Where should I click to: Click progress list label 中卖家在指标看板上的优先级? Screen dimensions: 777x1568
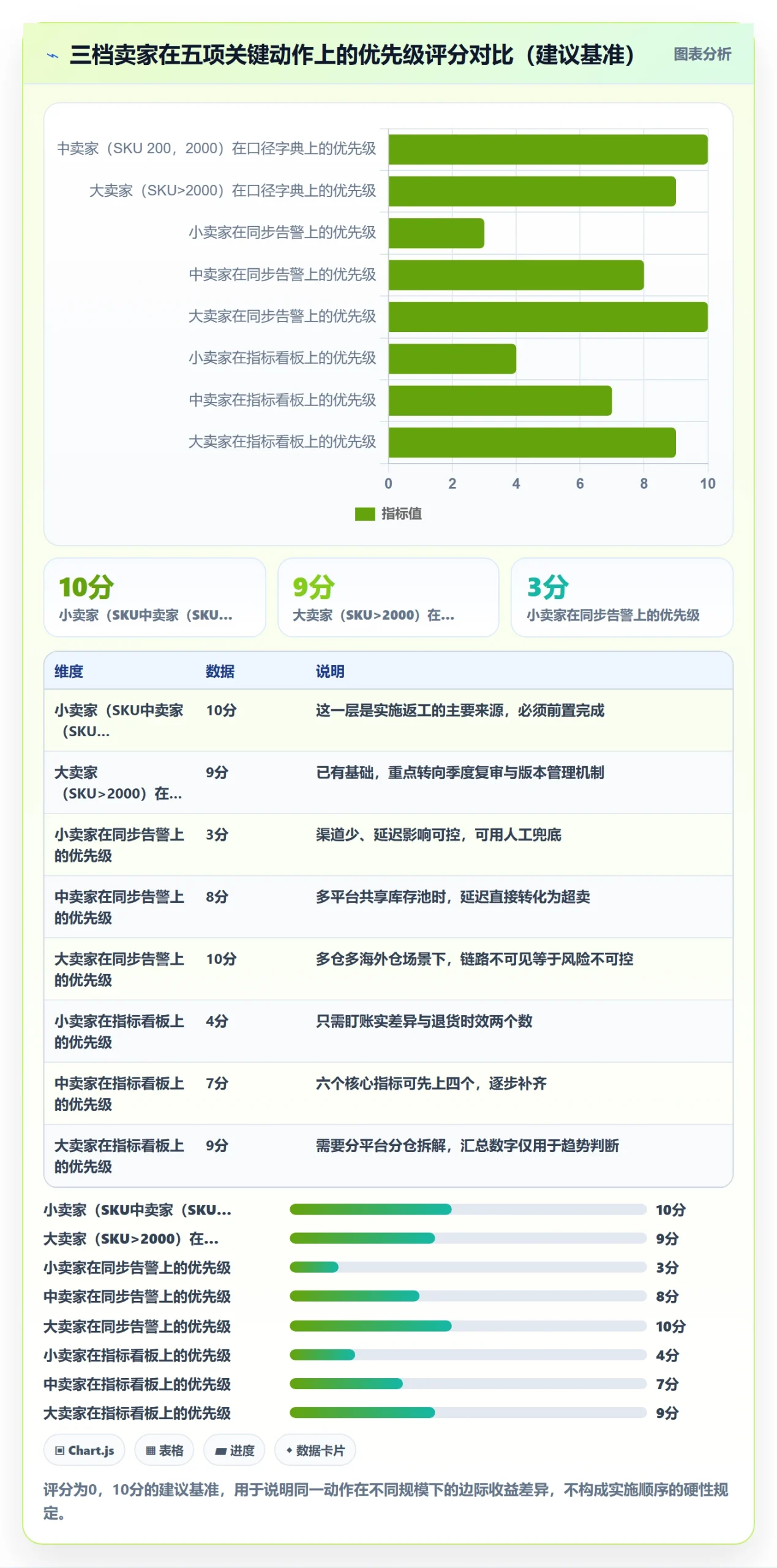pos(137,1384)
